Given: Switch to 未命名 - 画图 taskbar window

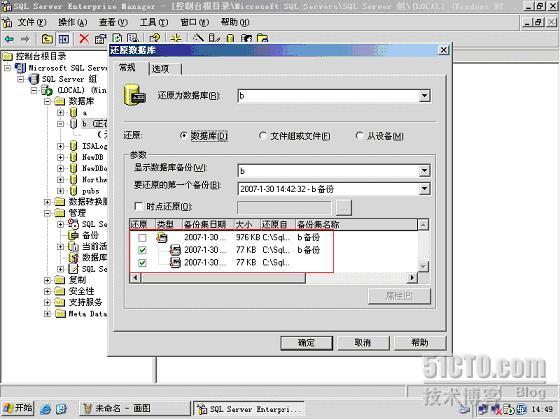Looking at the screenshot, I should pos(134,408).
